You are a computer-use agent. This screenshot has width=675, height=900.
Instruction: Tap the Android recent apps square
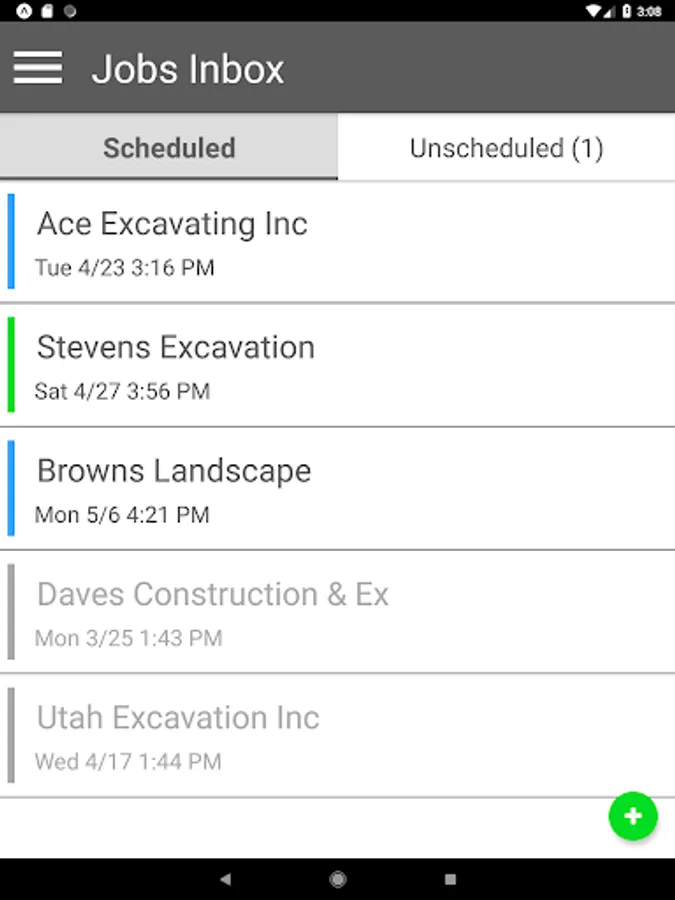pos(451,879)
